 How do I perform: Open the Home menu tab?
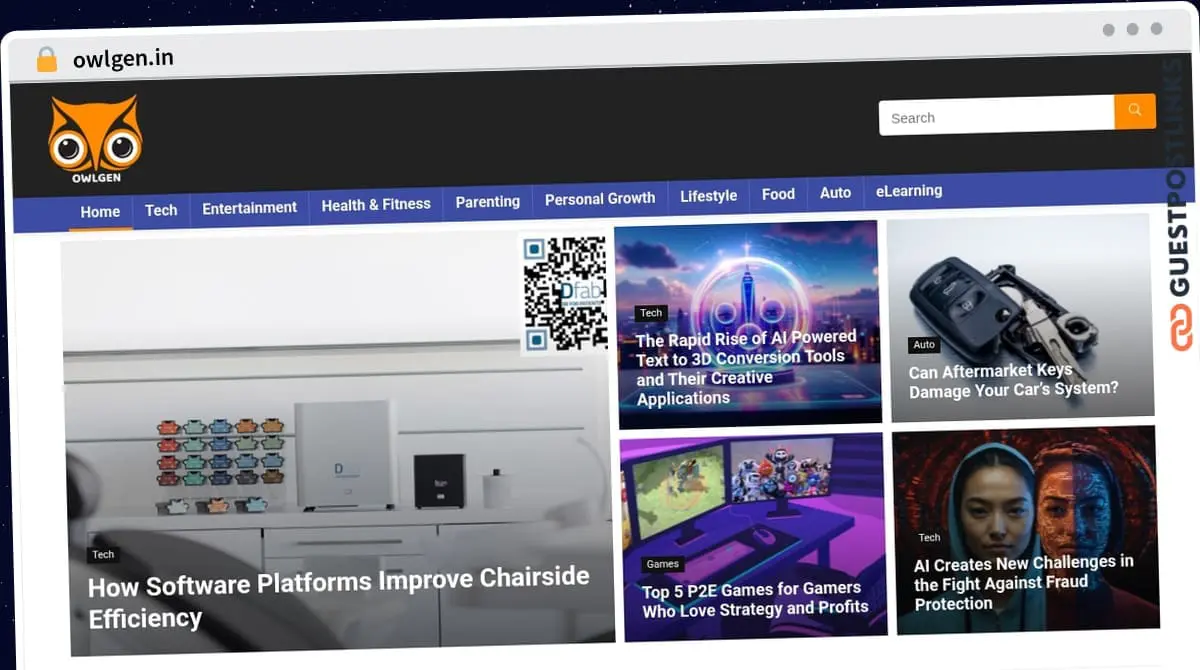pos(100,212)
